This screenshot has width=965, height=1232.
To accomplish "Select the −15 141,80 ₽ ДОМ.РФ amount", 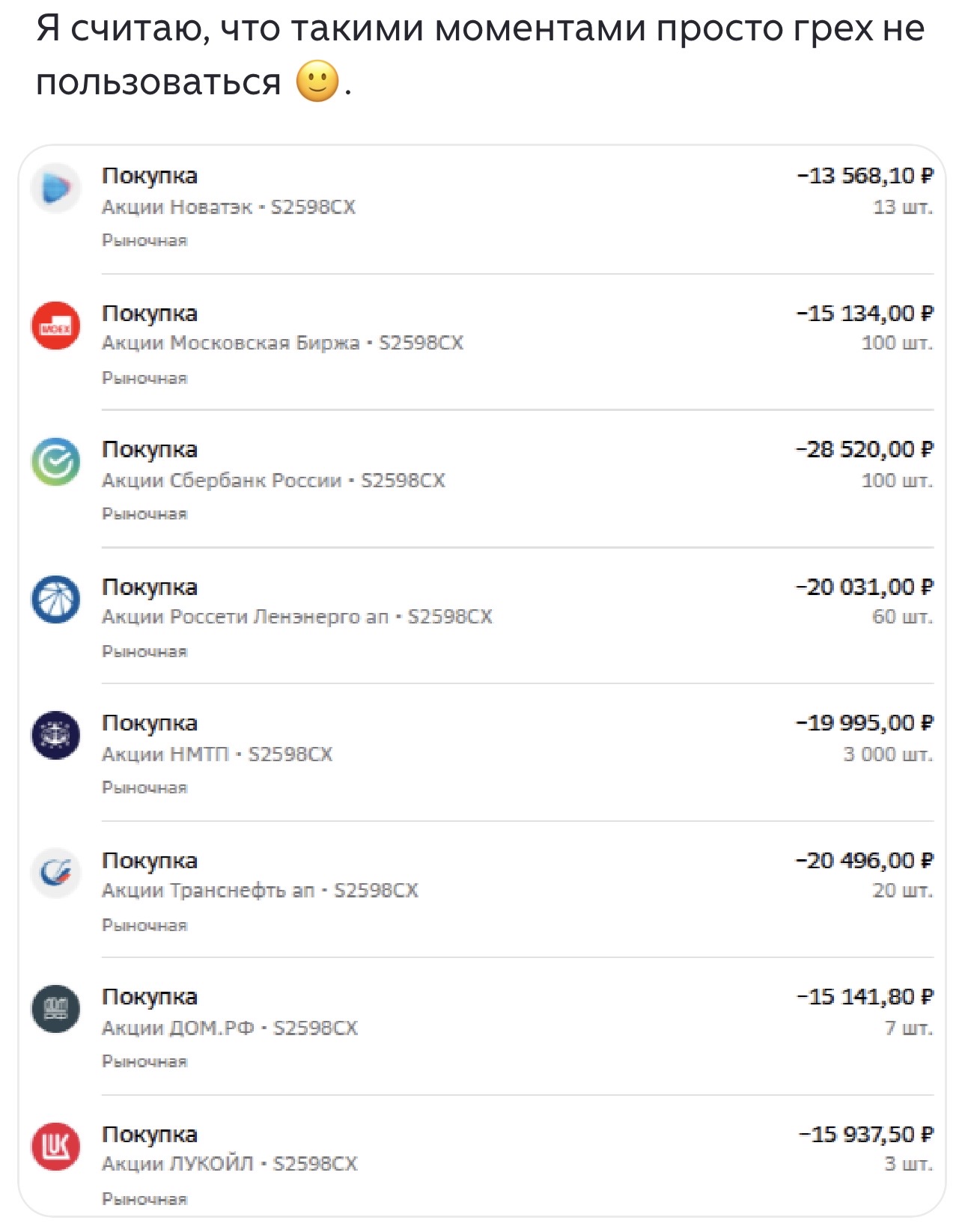I will tap(865, 997).
